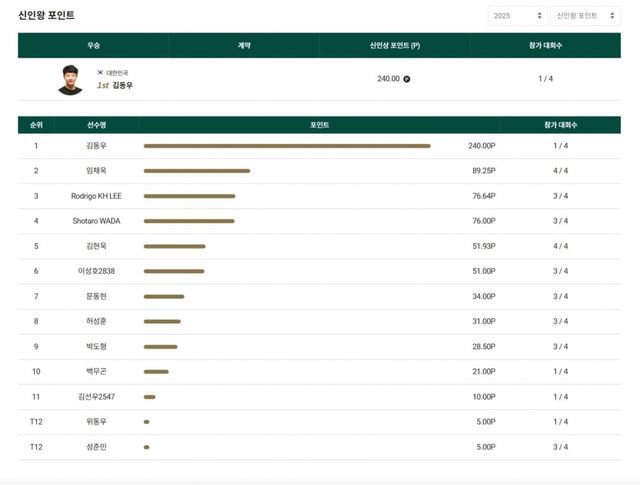Click the 1st 김동우 name in the summary

(x=115, y=86)
